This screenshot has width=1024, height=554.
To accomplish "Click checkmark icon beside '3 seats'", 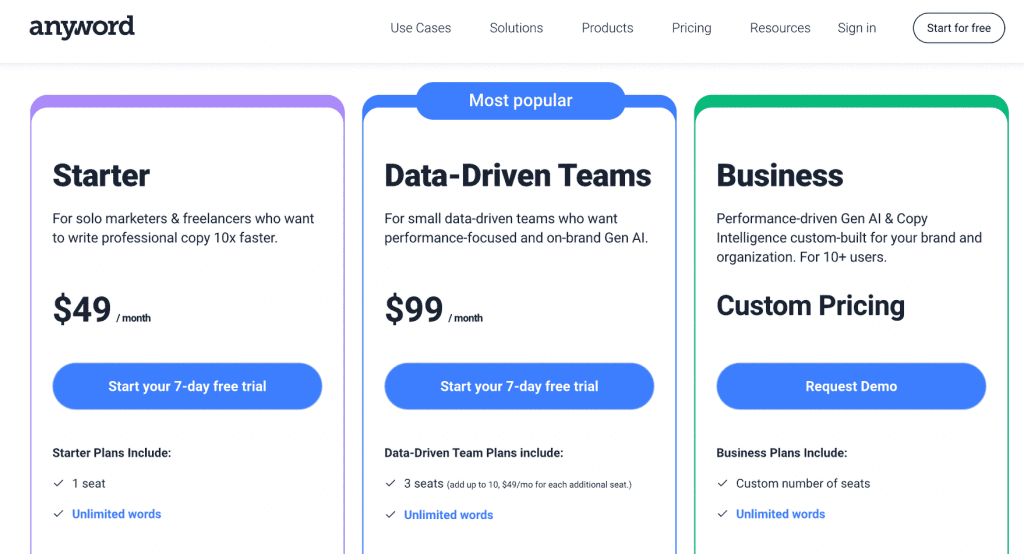I will click(x=391, y=483).
